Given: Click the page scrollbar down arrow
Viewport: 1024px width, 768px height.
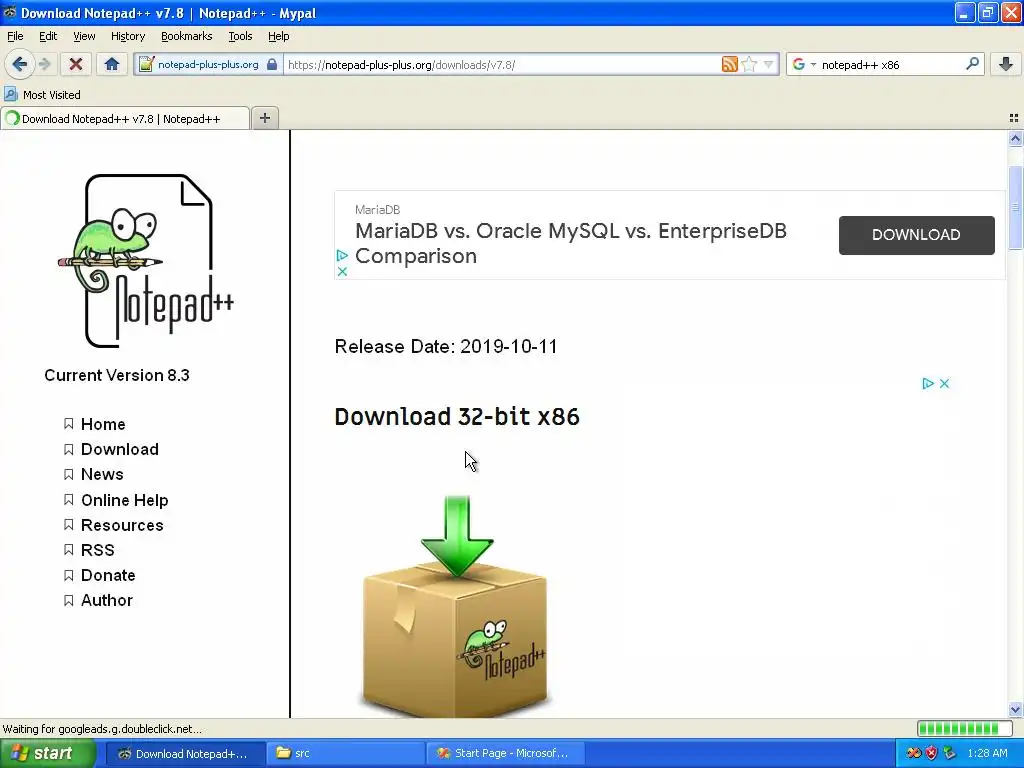Looking at the screenshot, I should point(1015,709).
